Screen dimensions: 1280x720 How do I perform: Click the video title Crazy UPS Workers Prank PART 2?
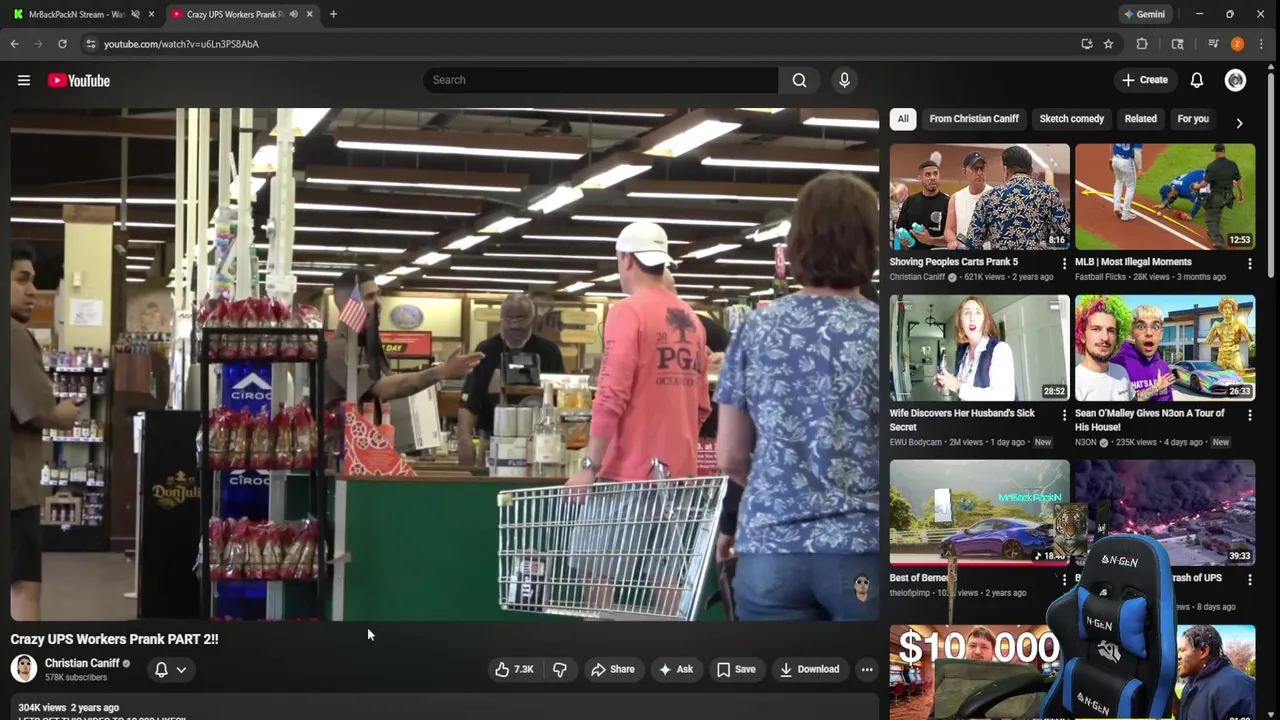114,639
